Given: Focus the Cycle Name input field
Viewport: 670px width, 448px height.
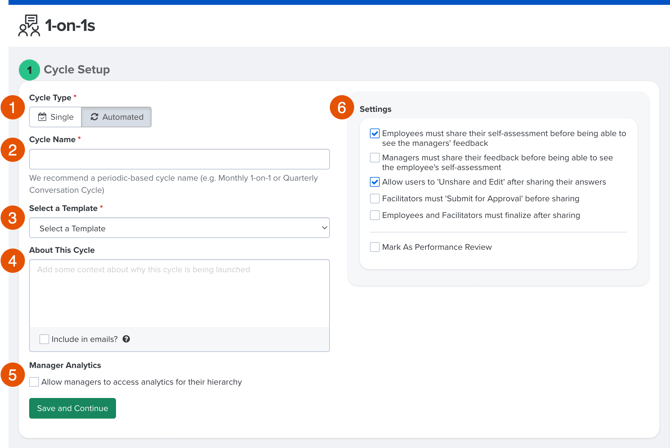Looking at the screenshot, I should 179,159.
